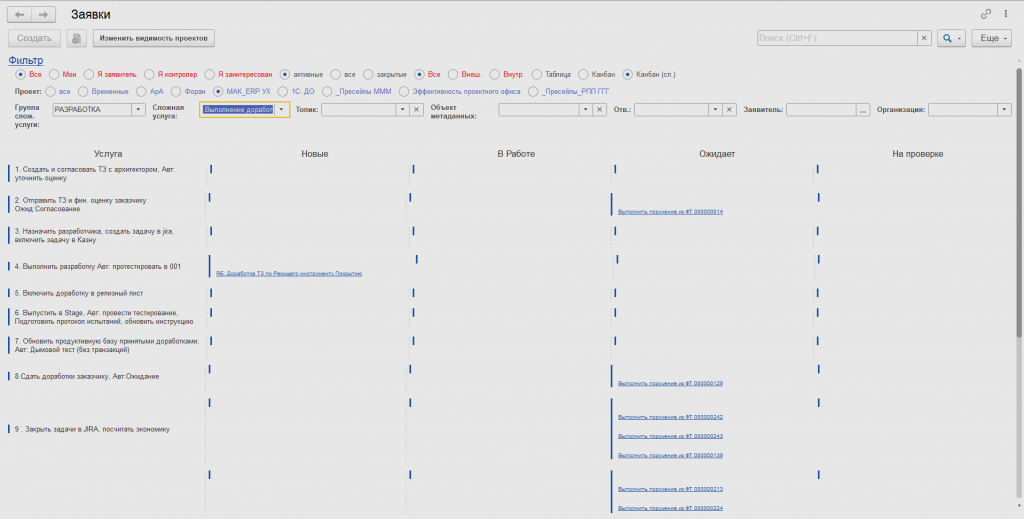Screen dimensions: 1024x519
Task: Choose project _Пресейлы_РПП ГГГ radio
Action: click(533, 91)
